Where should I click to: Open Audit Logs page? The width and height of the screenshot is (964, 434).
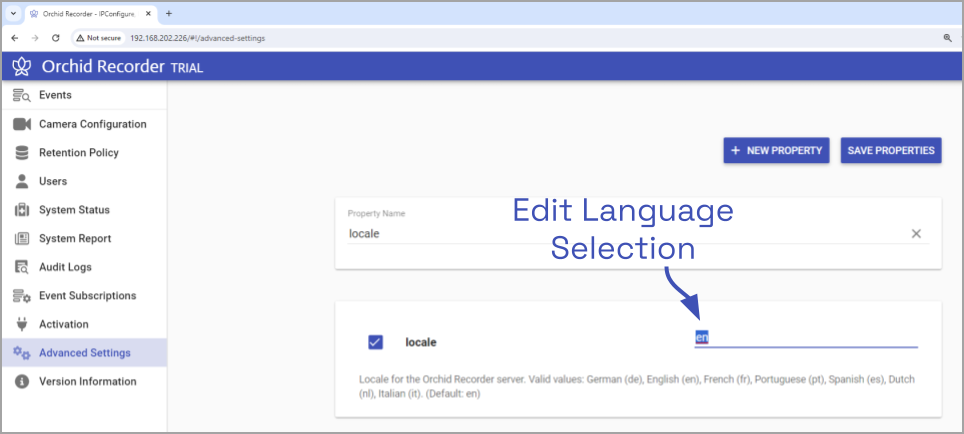pos(84,267)
